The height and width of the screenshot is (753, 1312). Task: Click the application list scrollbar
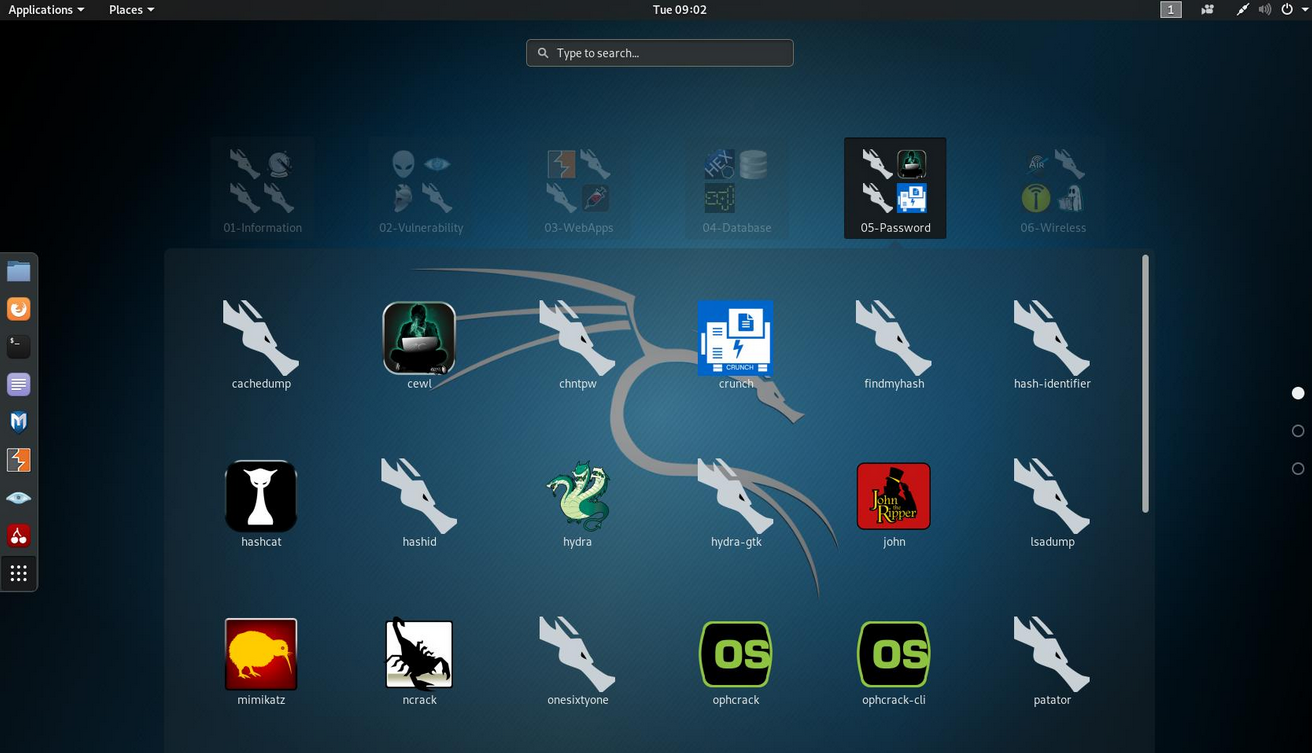tap(1145, 384)
